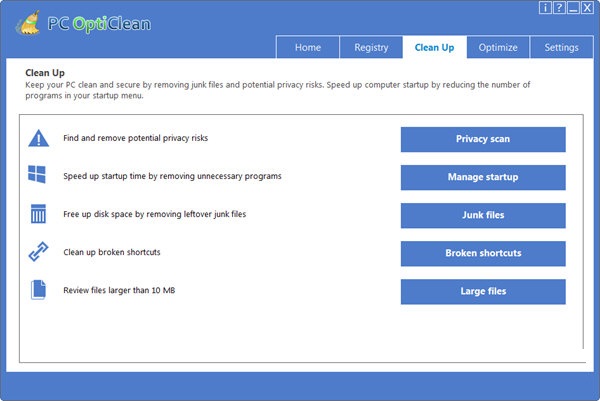The width and height of the screenshot is (600, 401).
Task: Click 'Speed up startup time by removing unnecessary programs'
Action: click(x=172, y=176)
